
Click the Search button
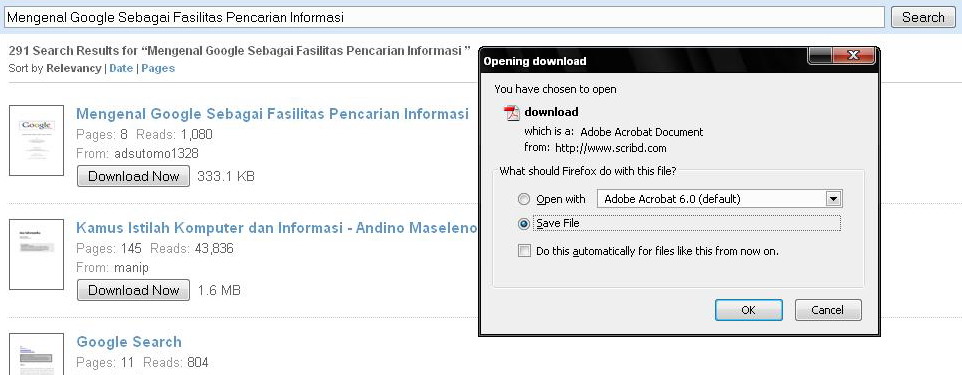tap(923, 17)
